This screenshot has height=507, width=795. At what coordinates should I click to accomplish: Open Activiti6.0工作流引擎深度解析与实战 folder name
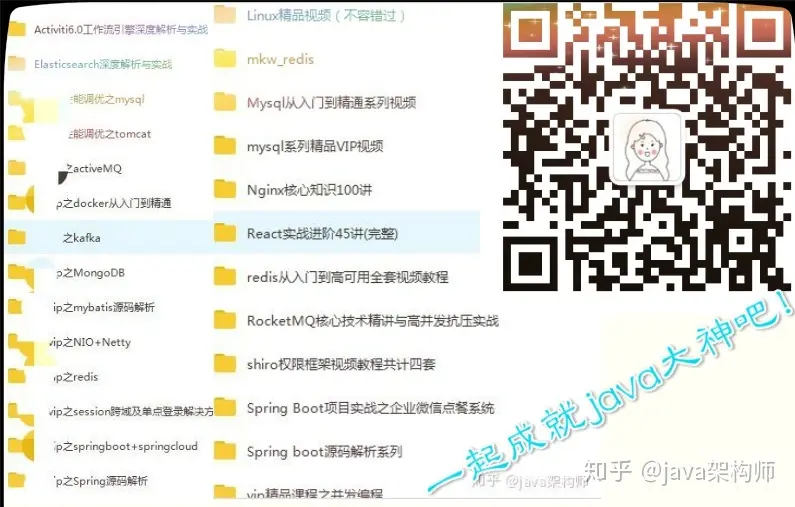(x=121, y=30)
